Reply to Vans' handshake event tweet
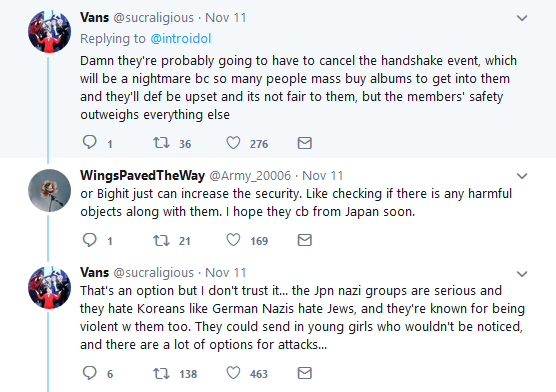Viewport: 556px width, 392px height. pos(90,143)
